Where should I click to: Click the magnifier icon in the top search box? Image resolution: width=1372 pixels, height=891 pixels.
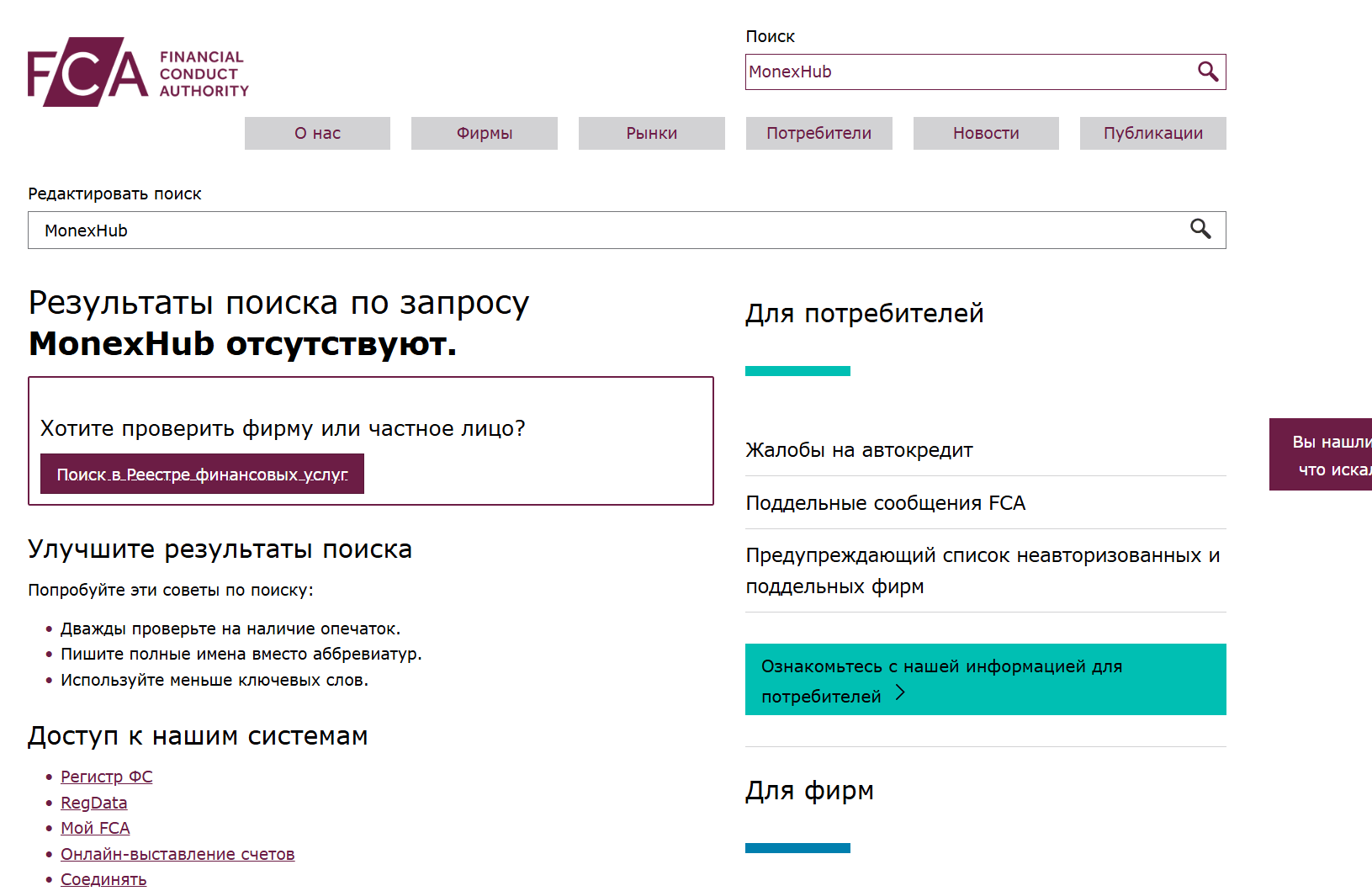[x=1209, y=72]
